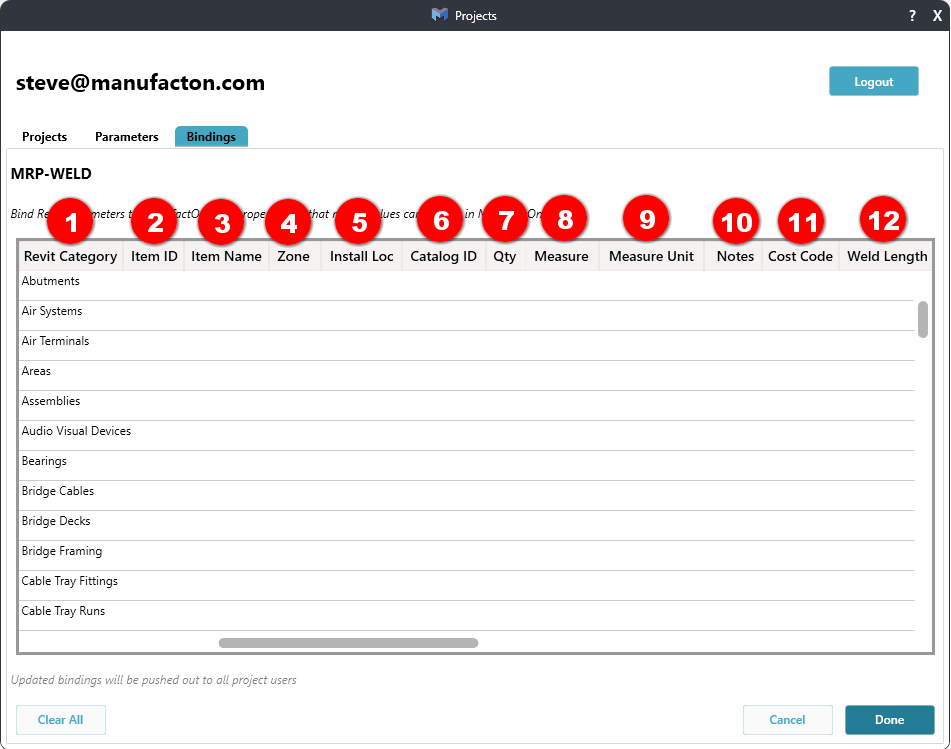This screenshot has height=749, width=951.
Task: Switch to the Projects tab
Action: [44, 137]
